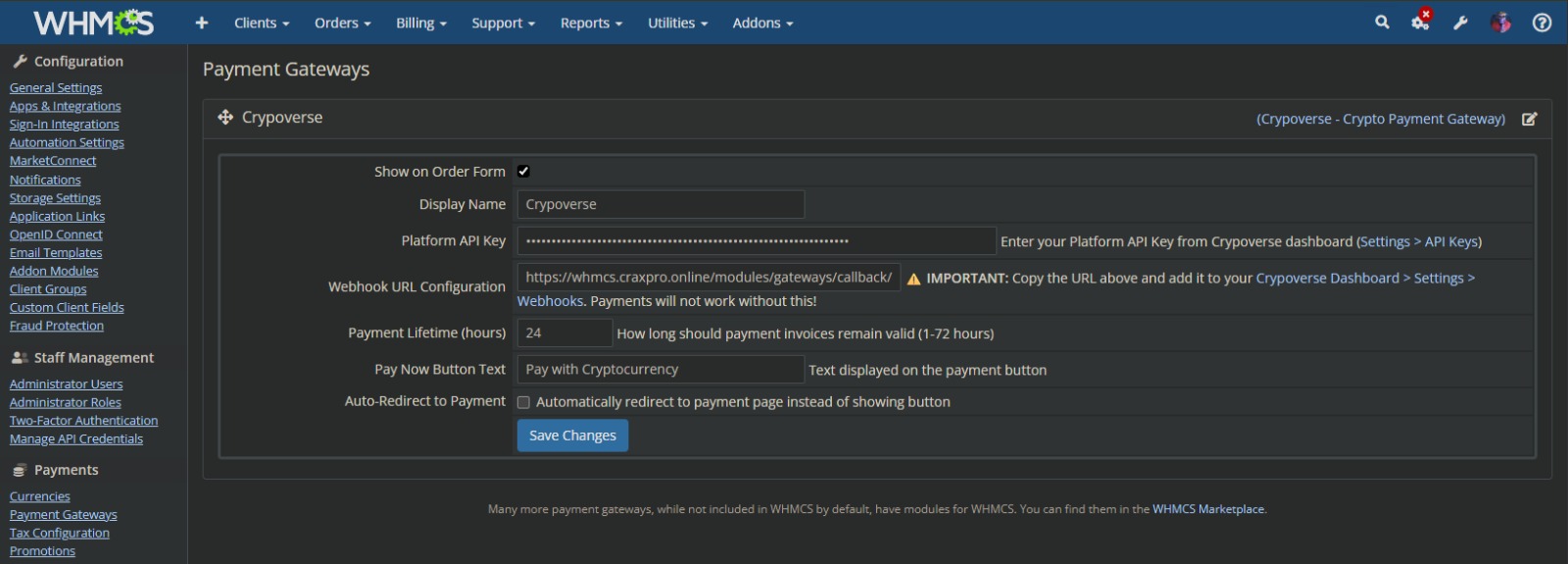Open Payment Gateways in sidebar
Screen dimensions: 1568x564
point(64,515)
